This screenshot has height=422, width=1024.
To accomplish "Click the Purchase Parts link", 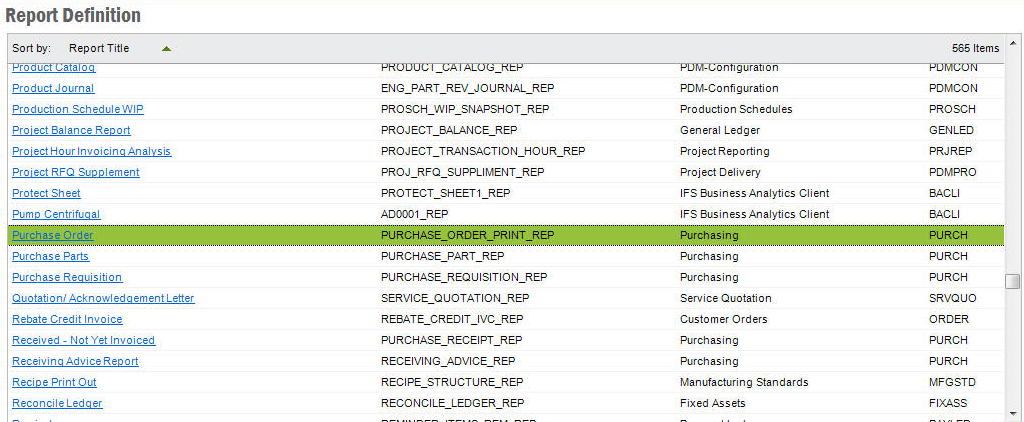I will [x=50, y=256].
